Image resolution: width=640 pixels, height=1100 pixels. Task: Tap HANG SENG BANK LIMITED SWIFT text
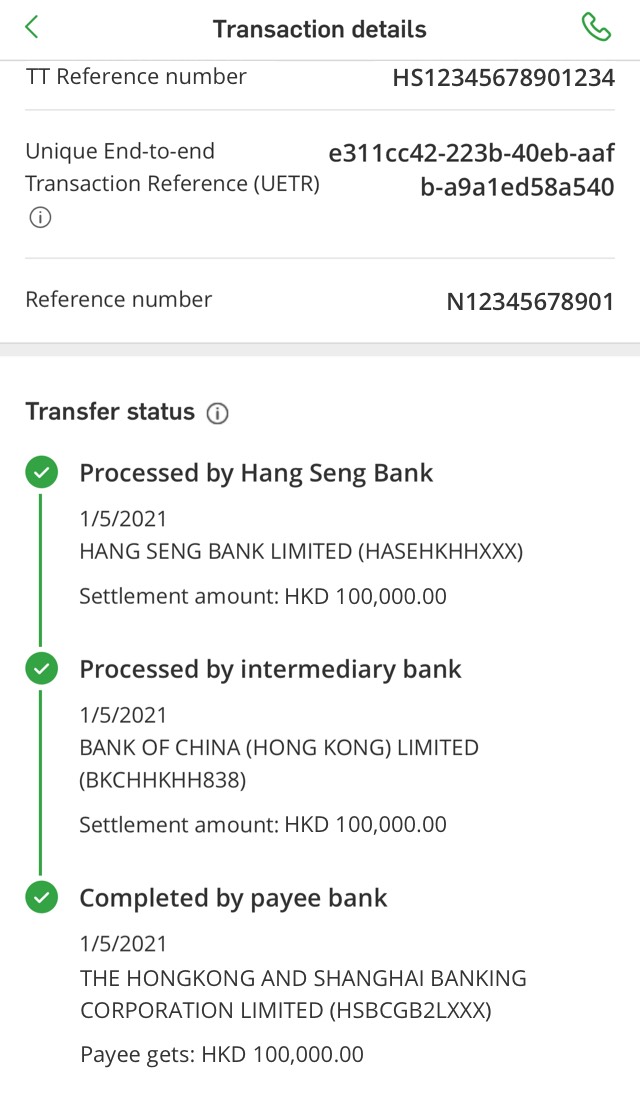tap(301, 551)
